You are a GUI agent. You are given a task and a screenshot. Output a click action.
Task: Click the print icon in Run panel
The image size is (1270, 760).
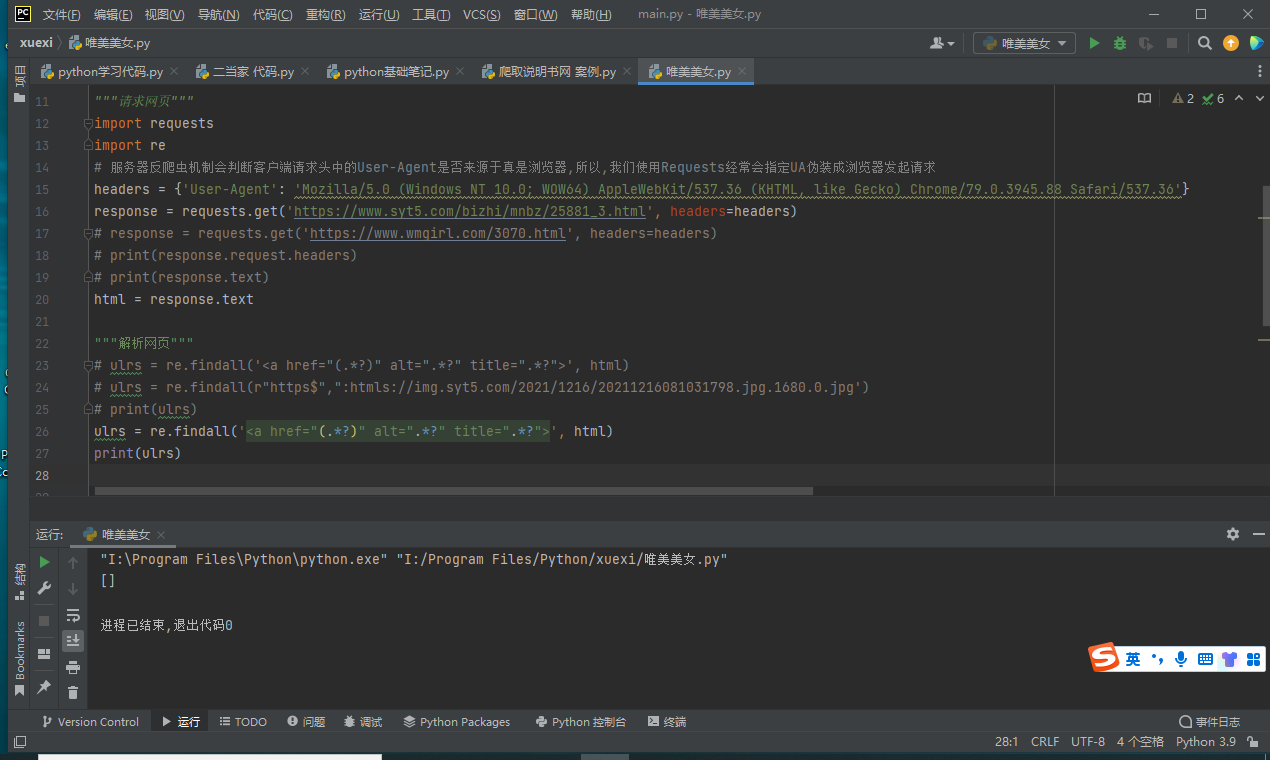73,667
